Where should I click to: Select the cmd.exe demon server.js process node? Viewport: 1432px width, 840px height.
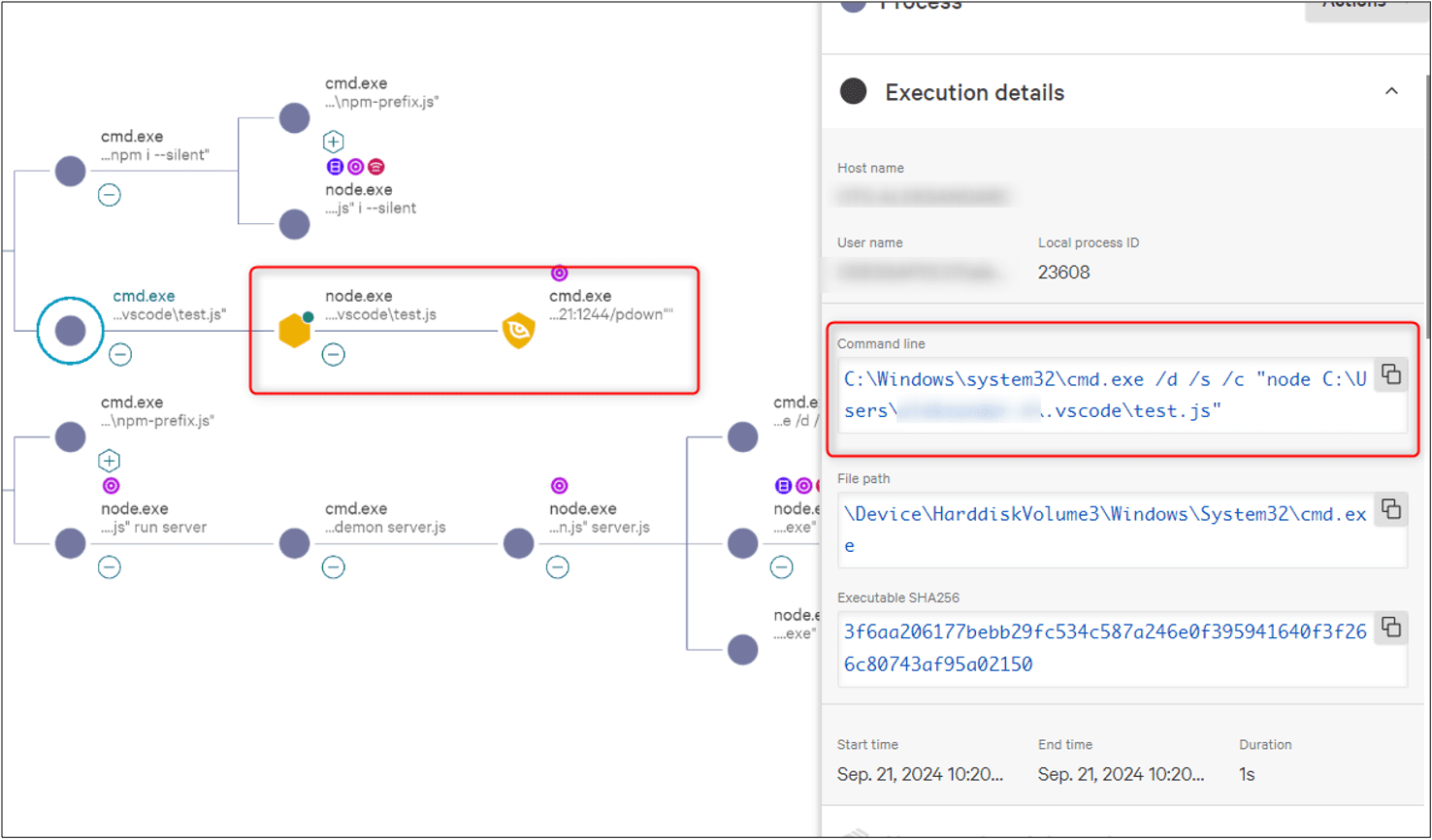pyautogui.click(x=294, y=543)
